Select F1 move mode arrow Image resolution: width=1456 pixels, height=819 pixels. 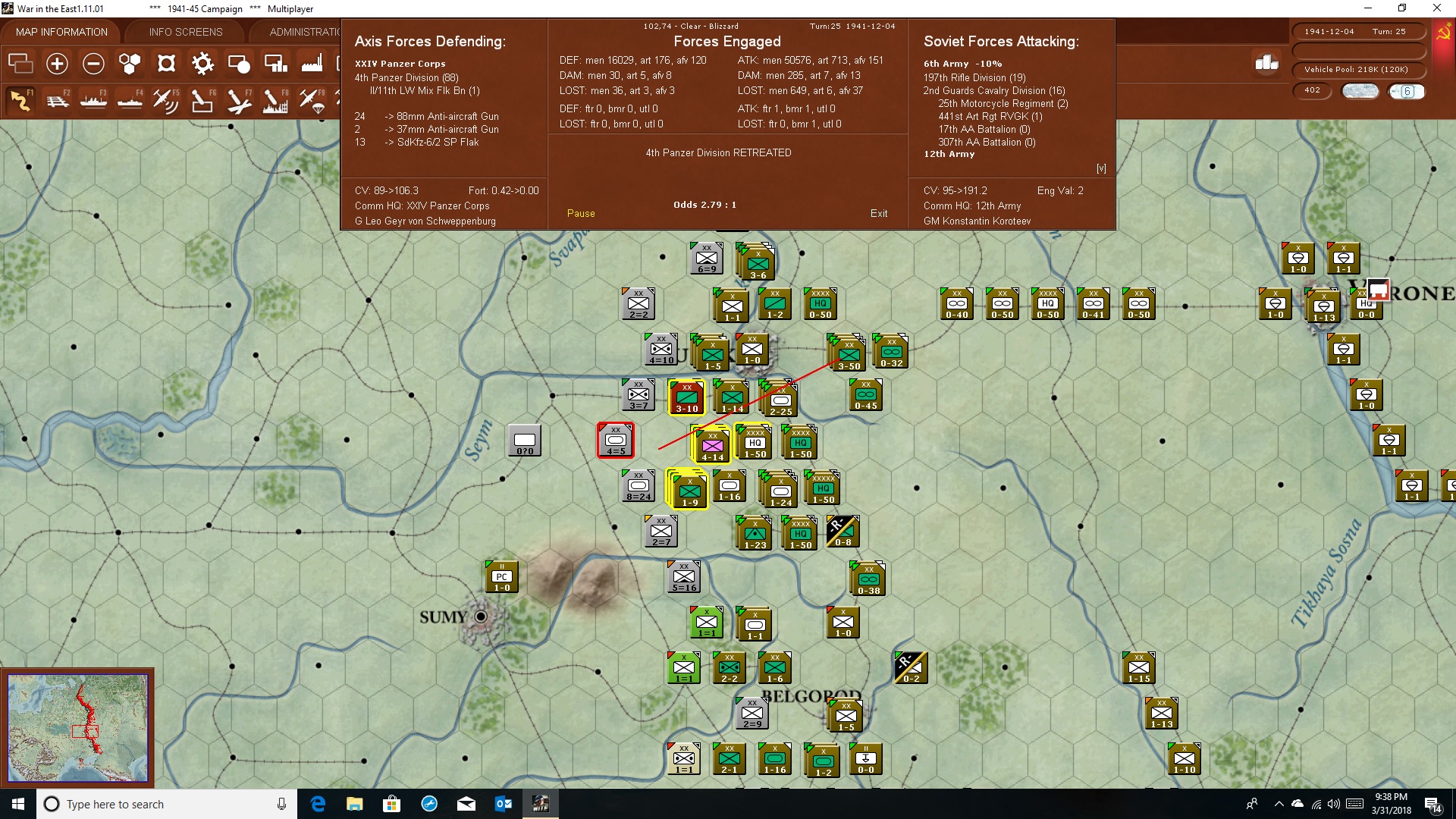20,100
